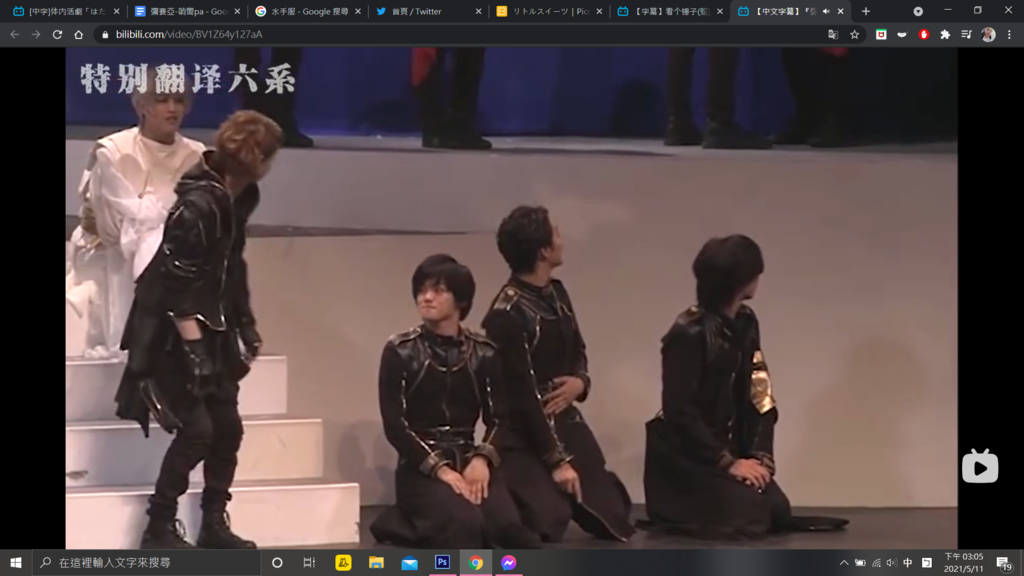Open network settings from the tray
Screen dimensions: 1024x576
click(876, 562)
